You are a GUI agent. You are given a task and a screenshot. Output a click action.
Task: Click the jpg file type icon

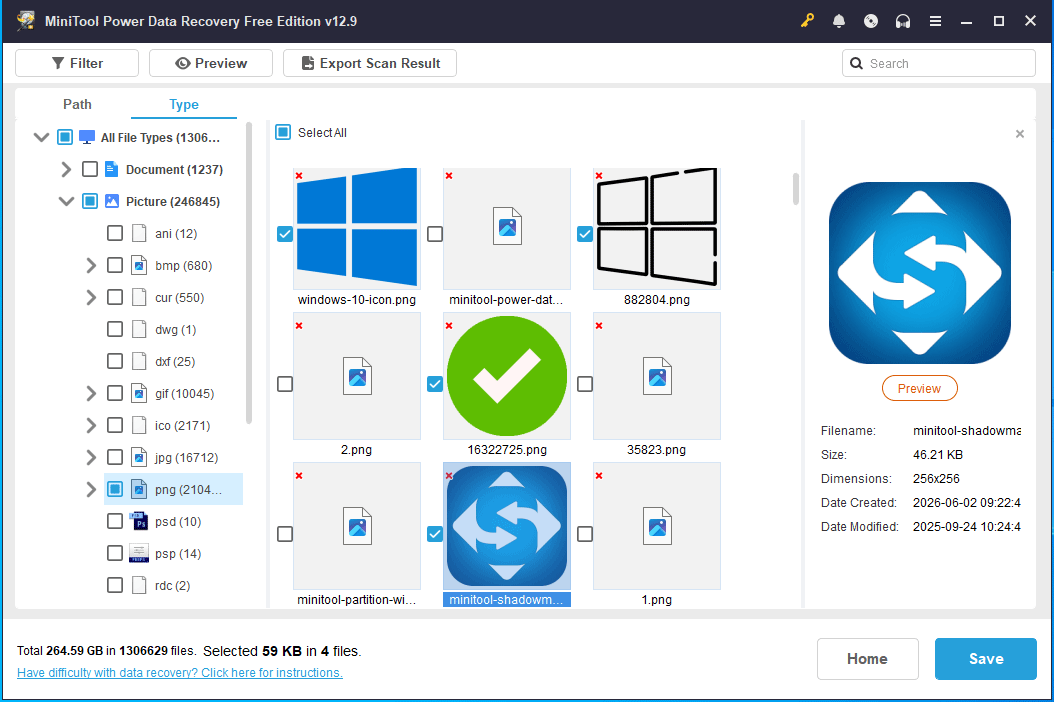click(x=138, y=457)
